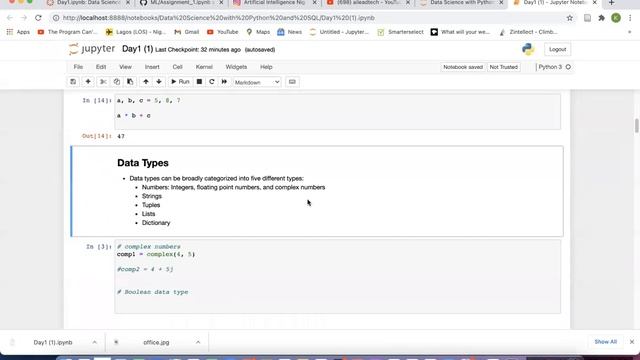This screenshot has height=360, width=640.
Task: Switch to Data Science with Python tab
Action: (x=462, y=3)
